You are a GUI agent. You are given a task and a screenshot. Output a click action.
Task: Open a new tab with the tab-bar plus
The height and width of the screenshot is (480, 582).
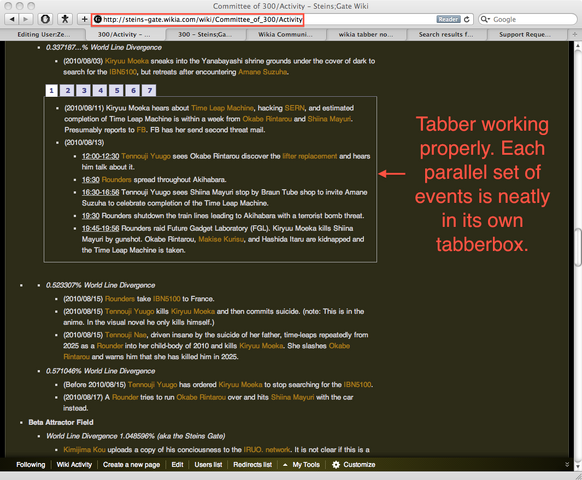click(x=574, y=35)
